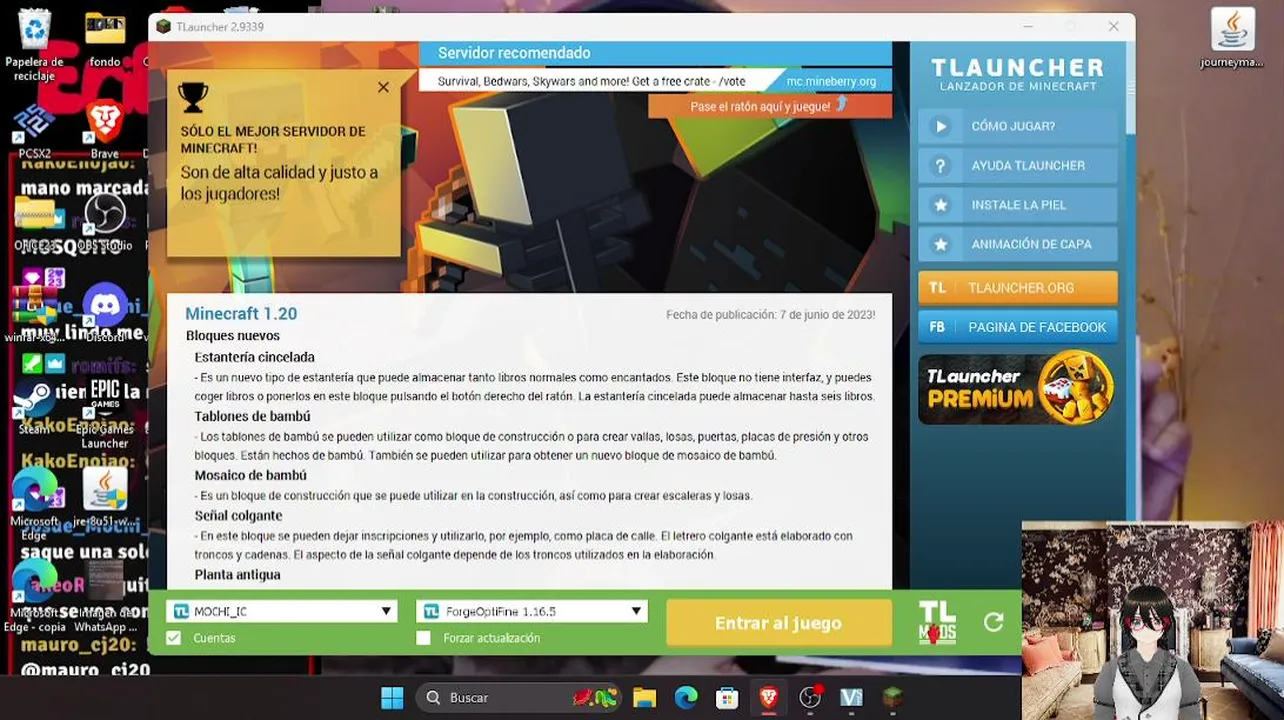Select the journeyma Java file on the desktop
Screen dimensions: 1284x720
1232,38
